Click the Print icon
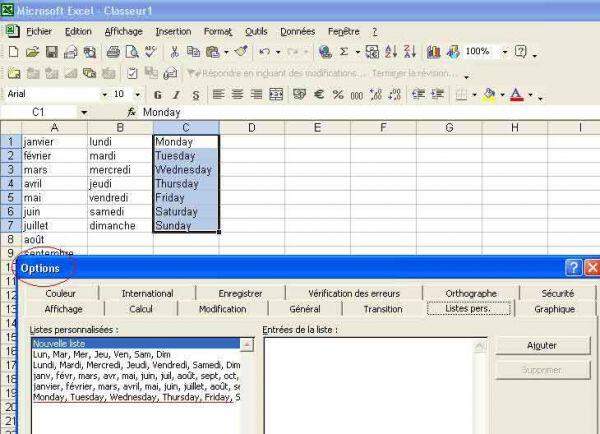This screenshot has width=600, height=434. [x=113, y=52]
